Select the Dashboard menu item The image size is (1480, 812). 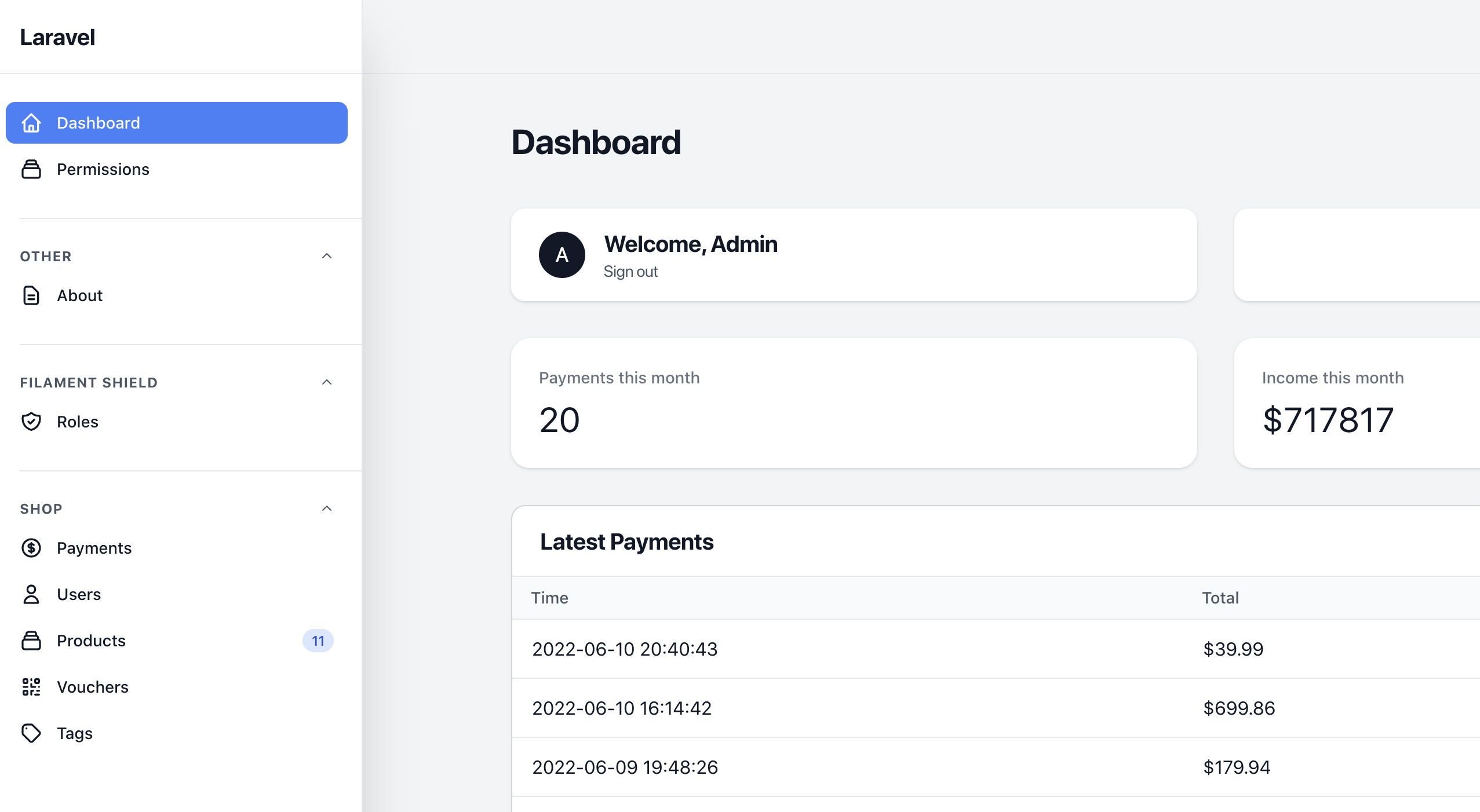(177, 122)
